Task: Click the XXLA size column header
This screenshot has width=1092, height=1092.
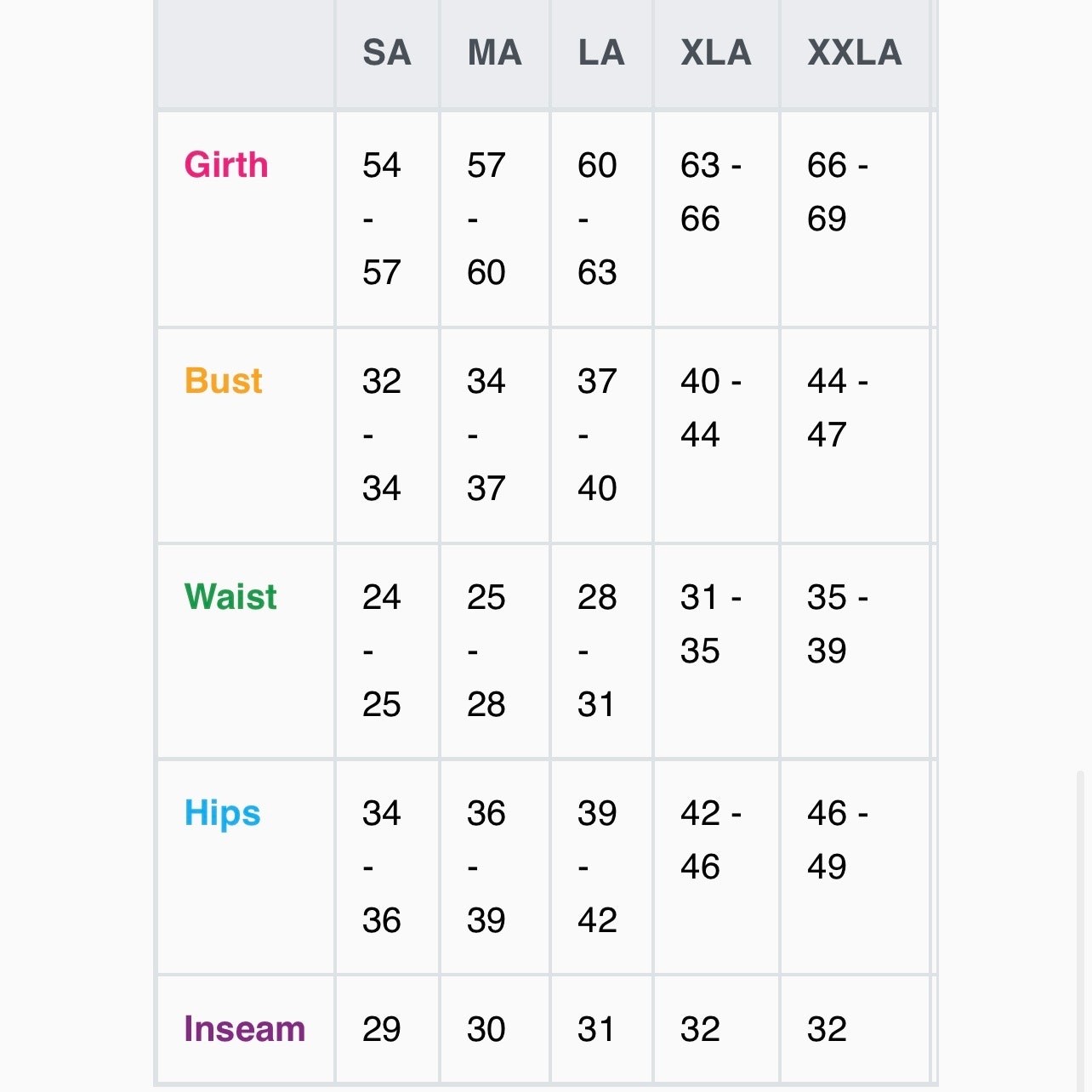Action: pyautogui.click(x=855, y=54)
